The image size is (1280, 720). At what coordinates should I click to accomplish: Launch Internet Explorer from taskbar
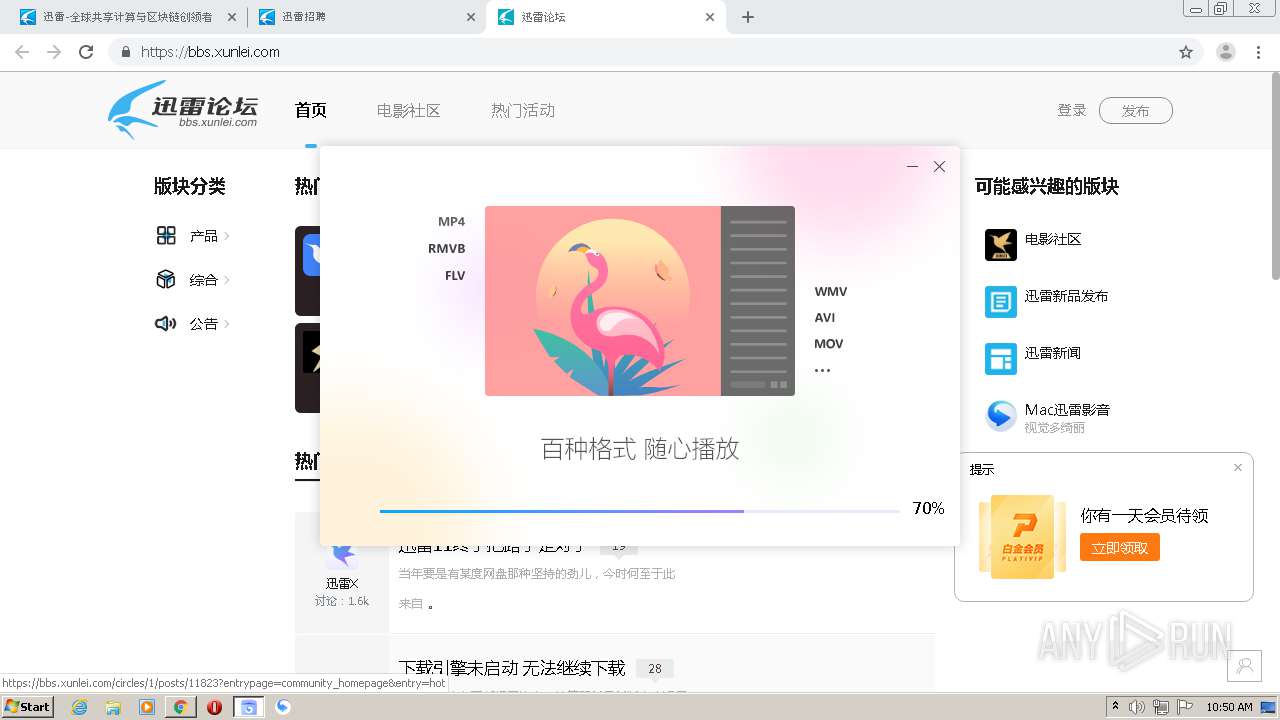(80, 707)
